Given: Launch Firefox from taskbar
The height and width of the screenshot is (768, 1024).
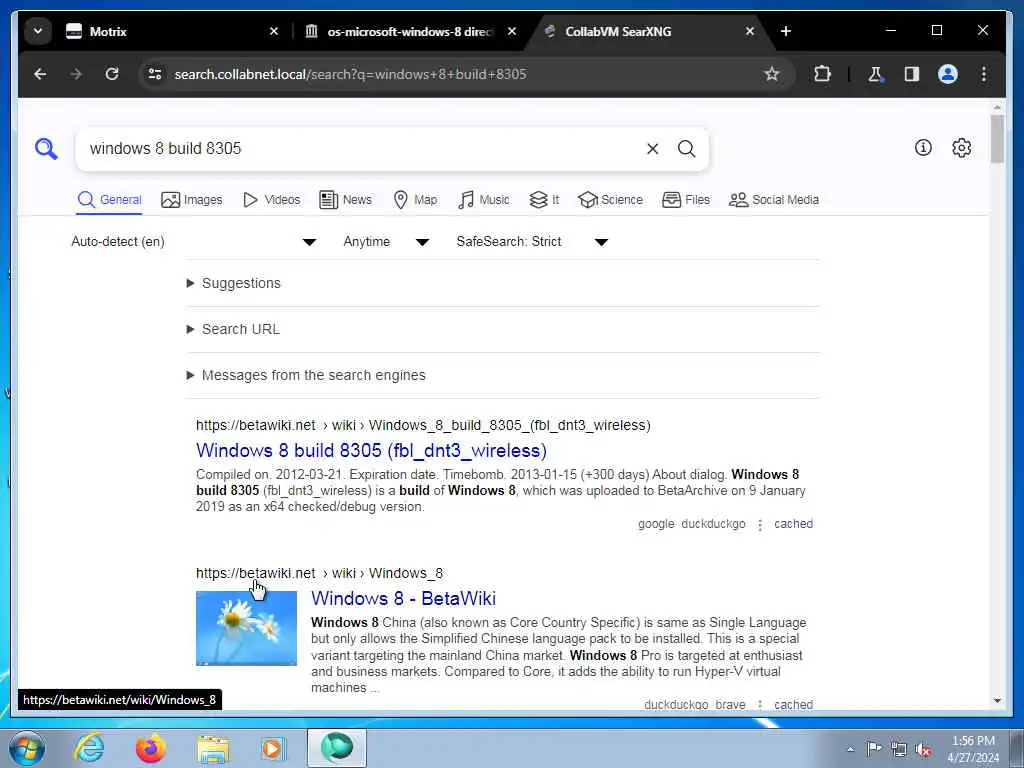Looking at the screenshot, I should pyautogui.click(x=151, y=748).
